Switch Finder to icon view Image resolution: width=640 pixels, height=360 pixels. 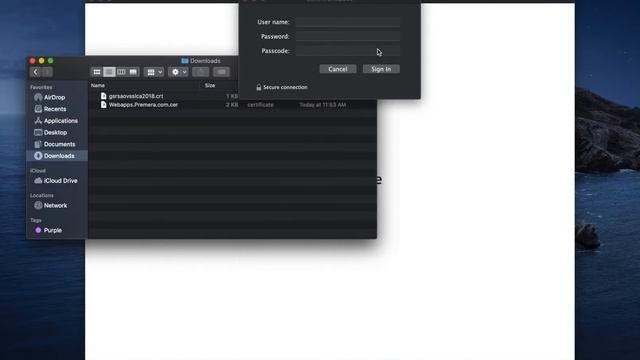coord(97,72)
